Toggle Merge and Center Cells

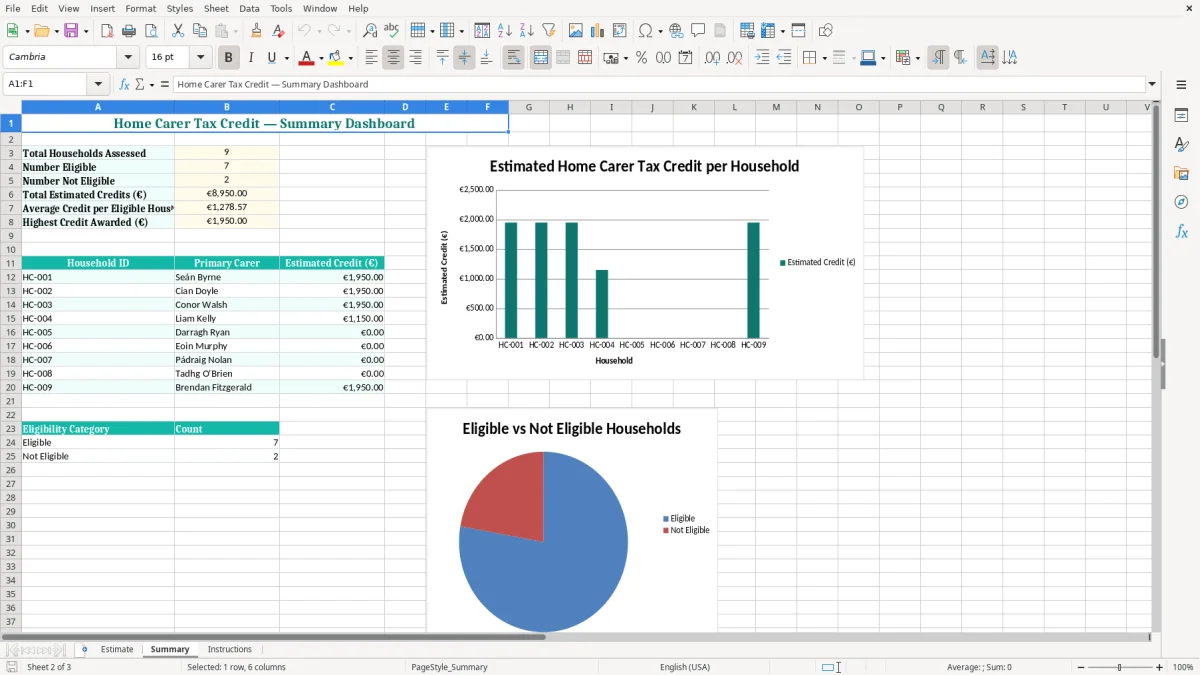tap(540, 58)
